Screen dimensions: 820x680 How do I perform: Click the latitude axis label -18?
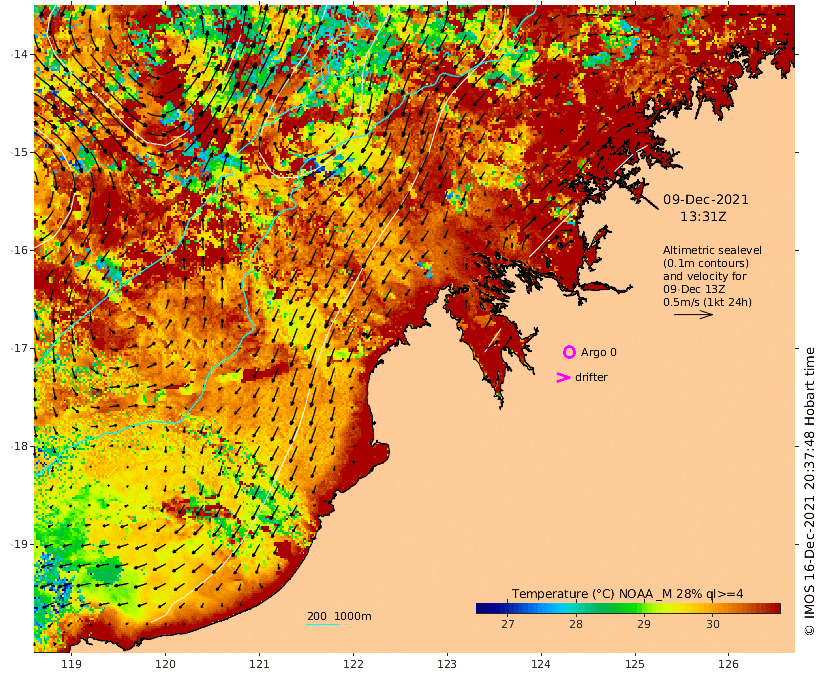tap(19, 446)
